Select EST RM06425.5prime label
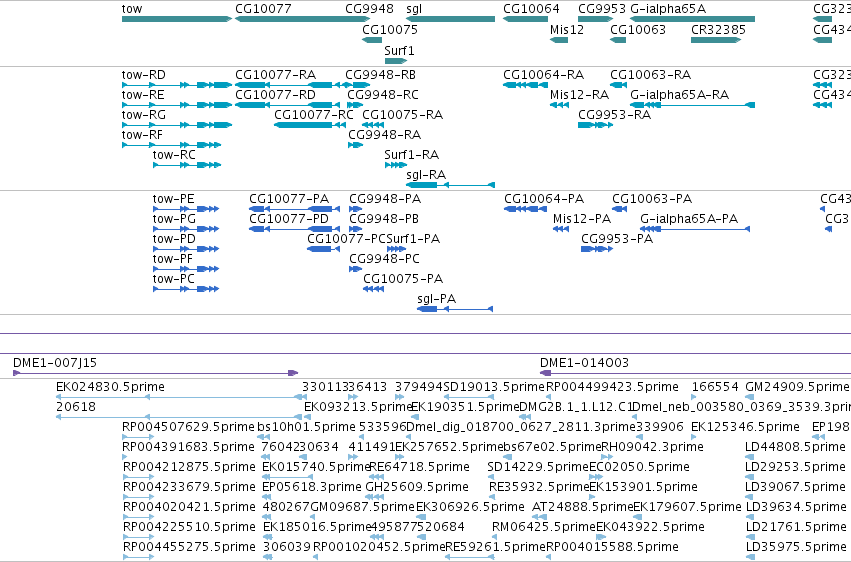Viewport: 851px width, 562px height. (544, 527)
